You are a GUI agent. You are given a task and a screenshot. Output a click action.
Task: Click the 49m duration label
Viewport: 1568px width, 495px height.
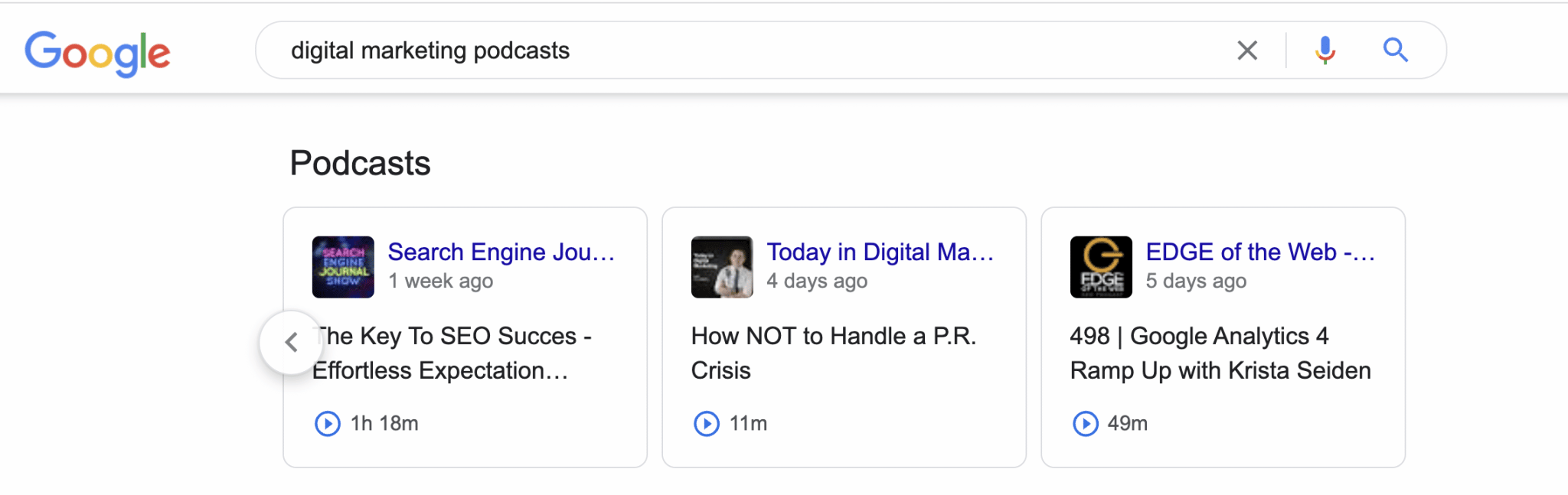[x=1128, y=423]
